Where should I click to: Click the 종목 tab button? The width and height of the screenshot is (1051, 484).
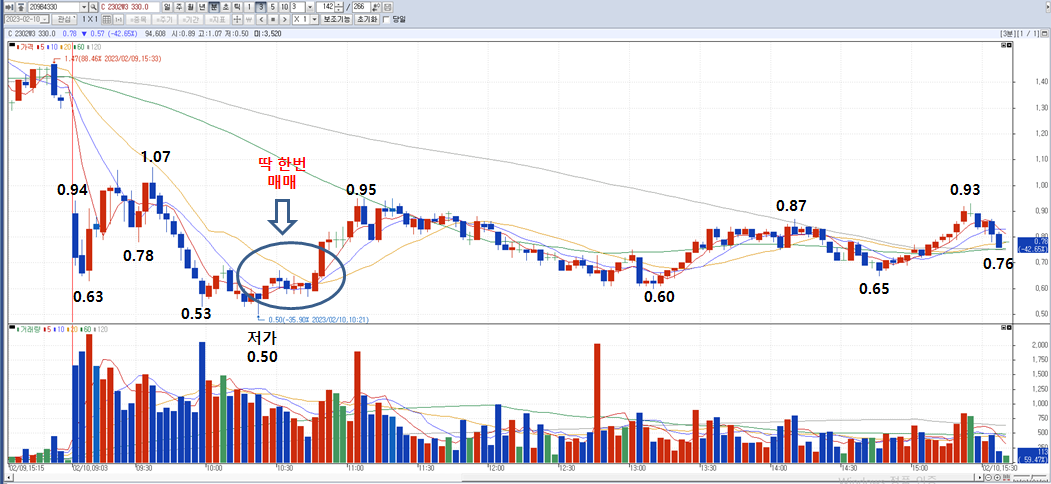pyautogui.click(x=139, y=19)
